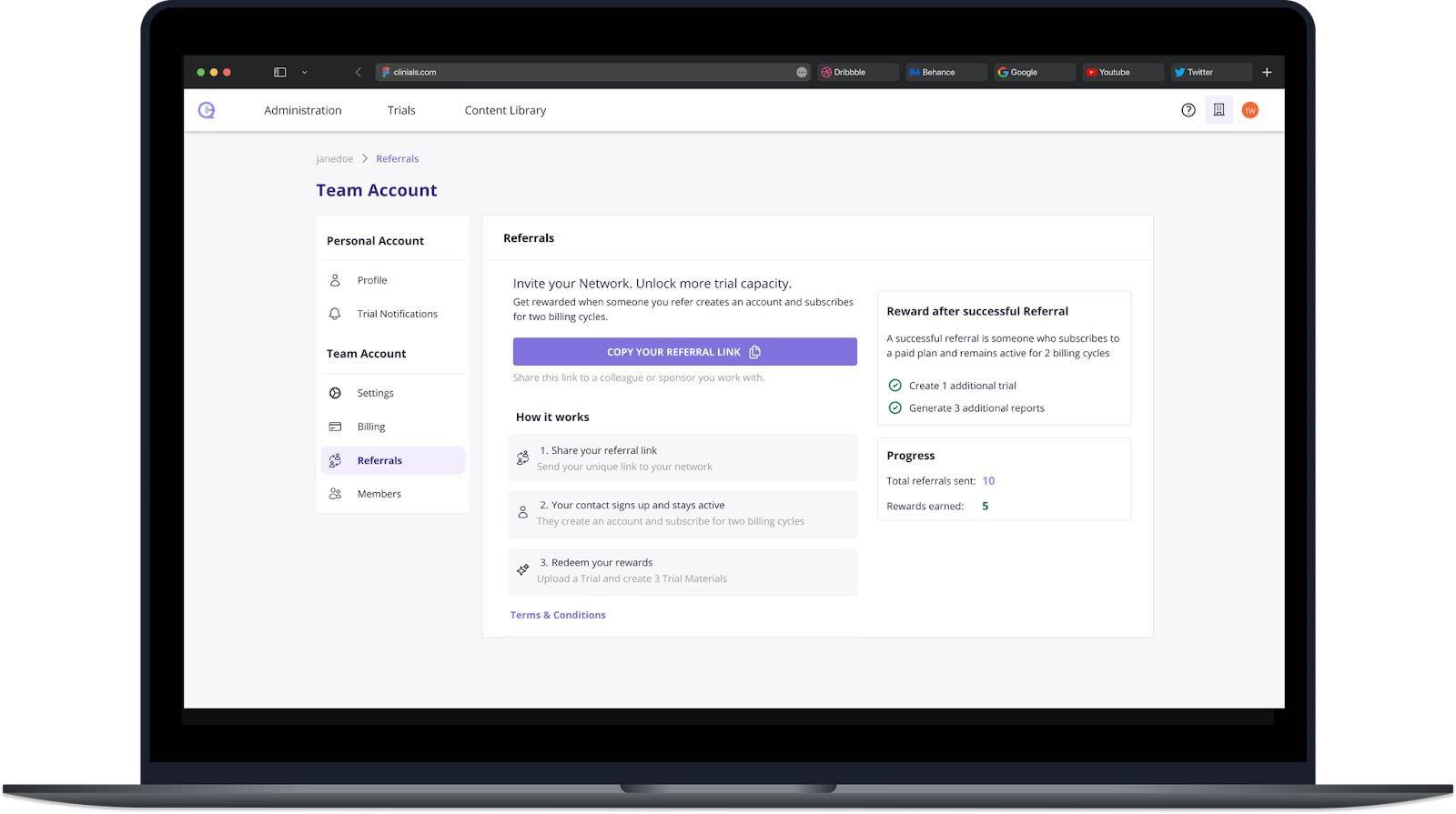Click Copy Your Referral Link button

coord(684,352)
